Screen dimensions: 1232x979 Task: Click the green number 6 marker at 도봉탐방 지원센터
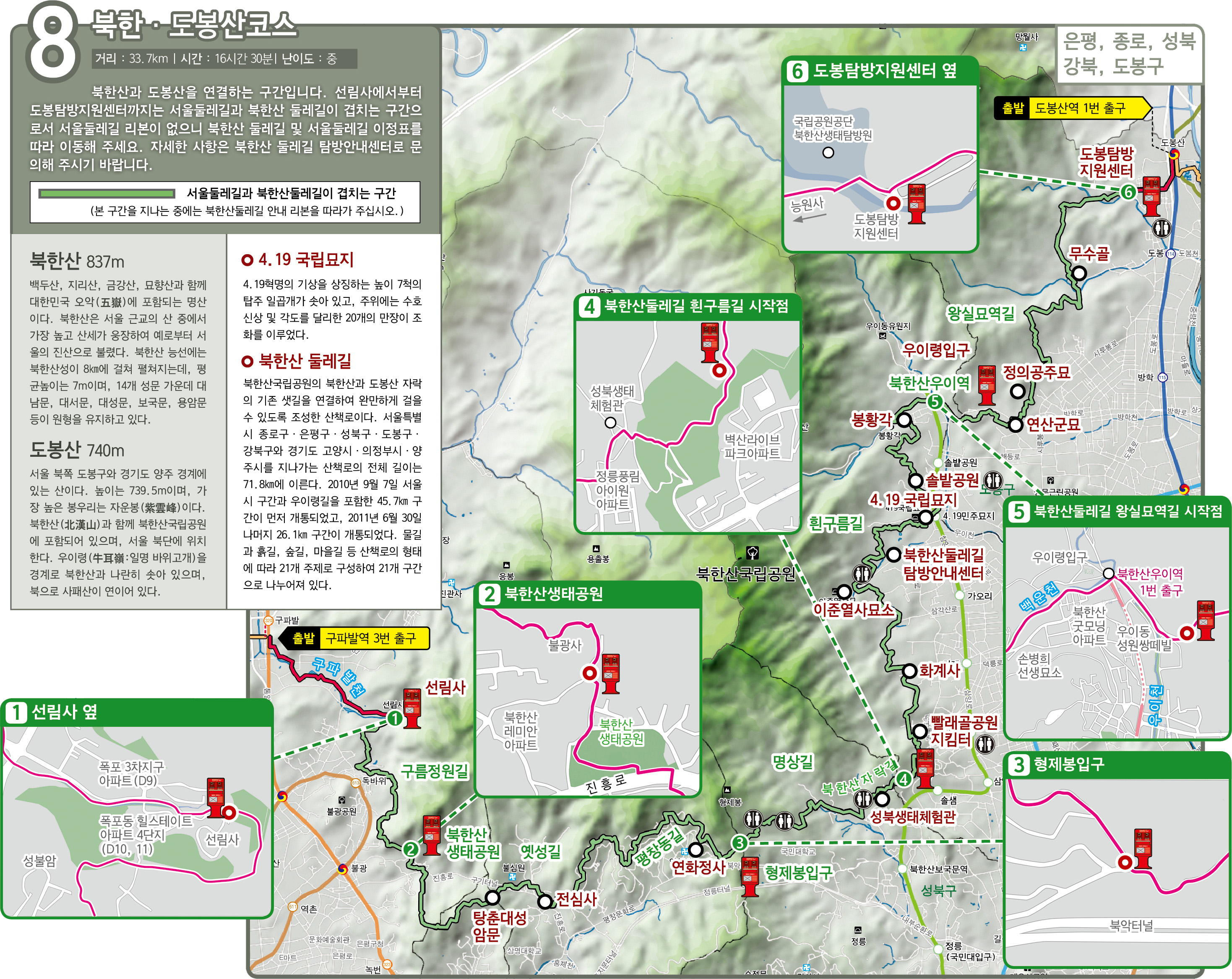pos(1128,192)
